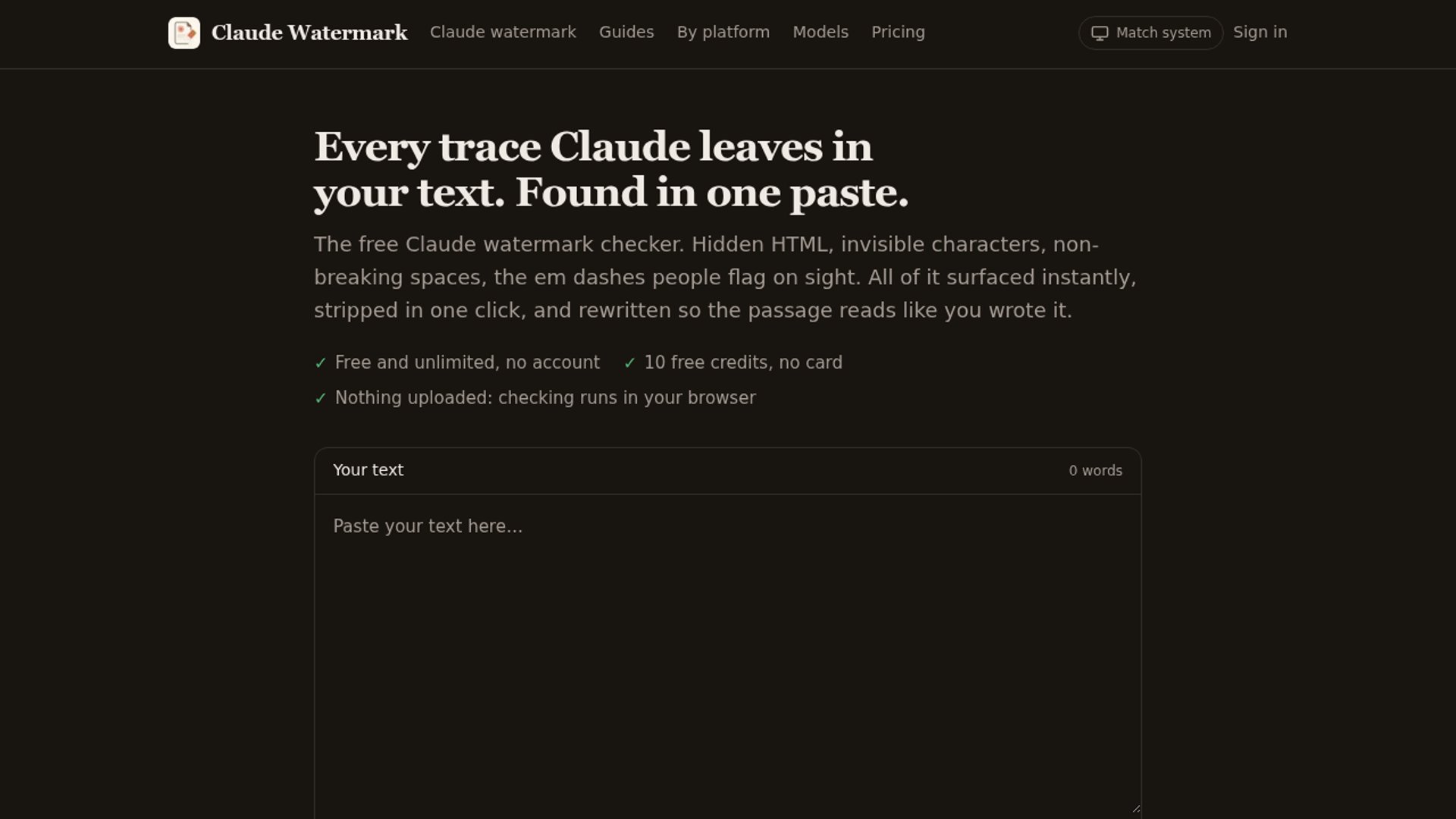Toggle the Match system theme button
Image resolution: width=1456 pixels, height=819 pixels.
[x=1150, y=33]
